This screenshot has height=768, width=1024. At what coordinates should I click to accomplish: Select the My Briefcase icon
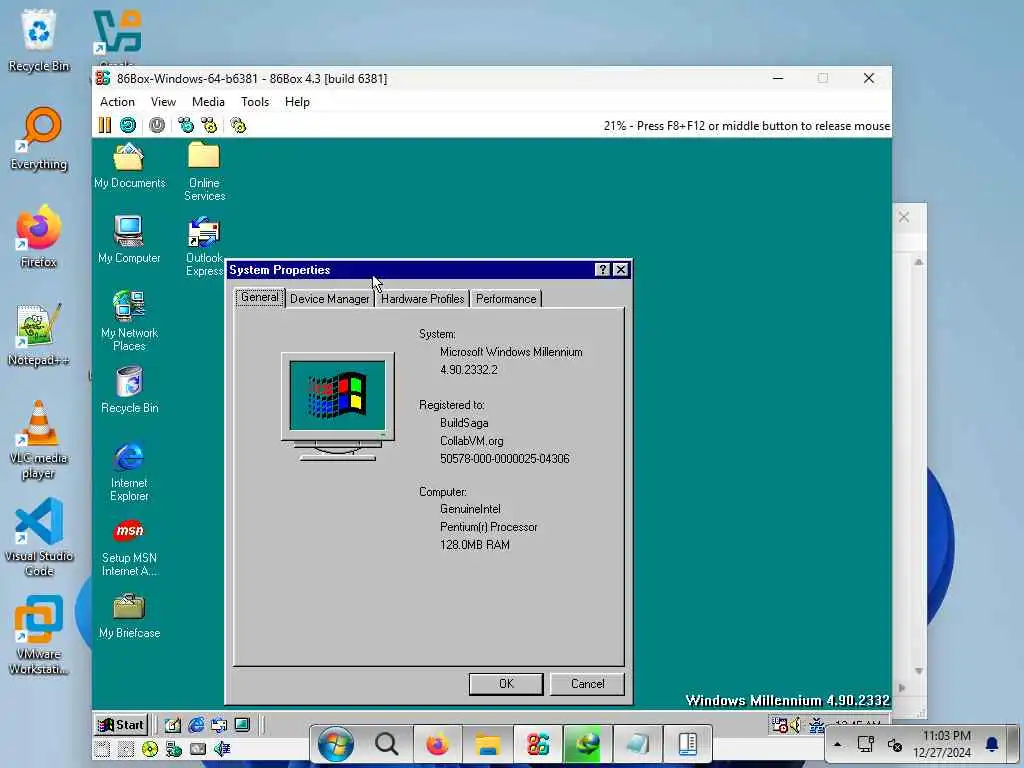click(x=129, y=615)
